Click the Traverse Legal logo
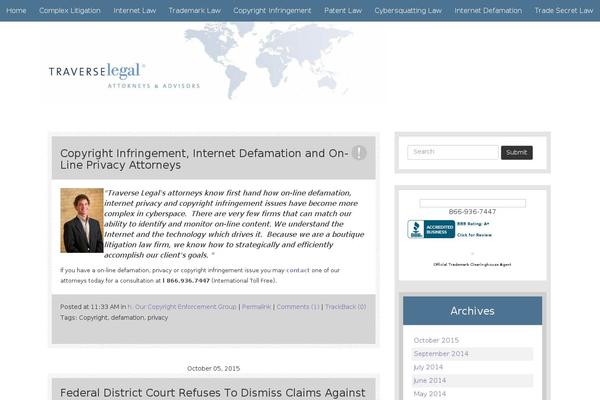Screen dimensions: 600x400 124,76
